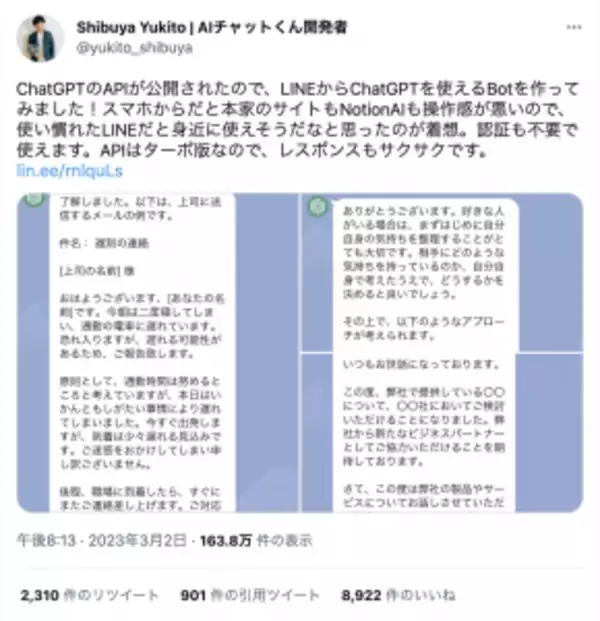Screen dimensions: 600x621
Task: Click the @yukito_shibuya handle
Action: click(135, 48)
